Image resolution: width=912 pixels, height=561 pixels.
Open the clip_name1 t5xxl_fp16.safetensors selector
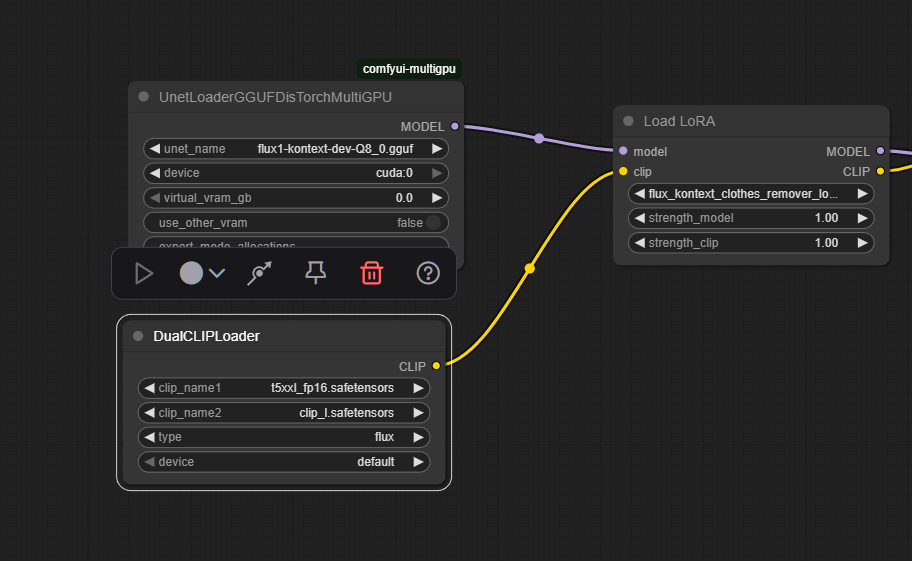tap(284, 388)
